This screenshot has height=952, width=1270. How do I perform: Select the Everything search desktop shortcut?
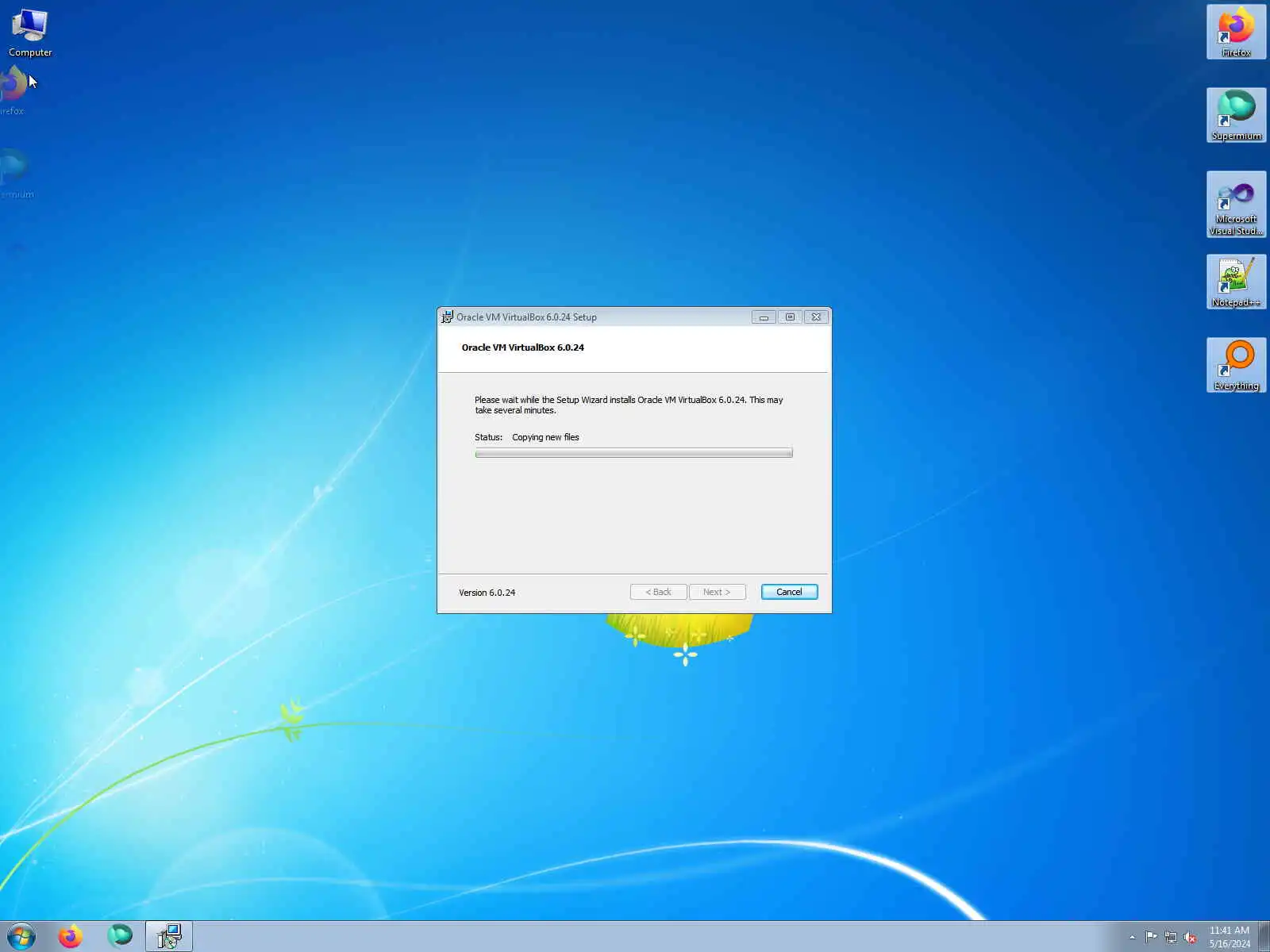1236,366
